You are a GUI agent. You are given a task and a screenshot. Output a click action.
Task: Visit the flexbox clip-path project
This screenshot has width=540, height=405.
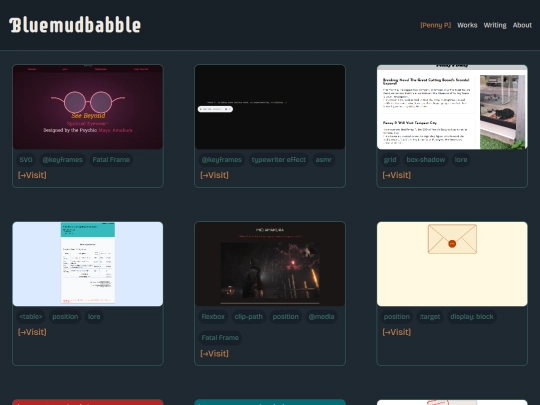[214, 353]
